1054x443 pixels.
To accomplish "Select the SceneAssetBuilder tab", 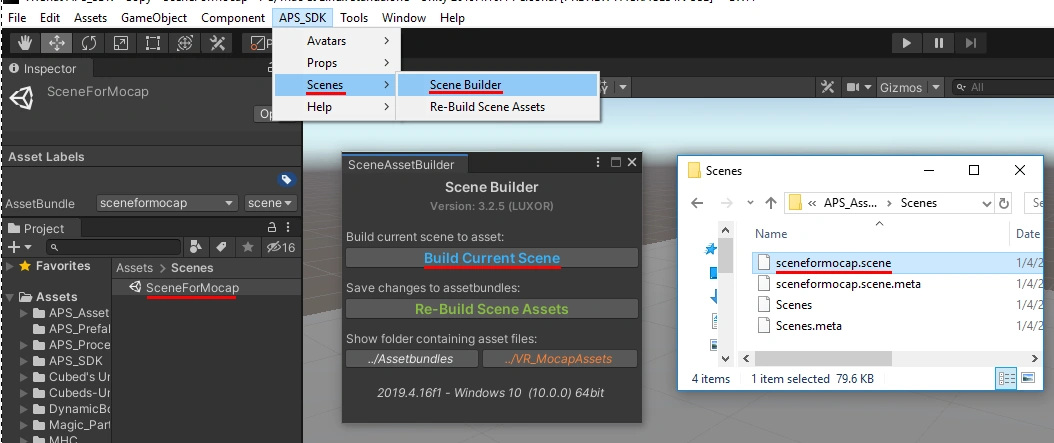I will coord(405,165).
